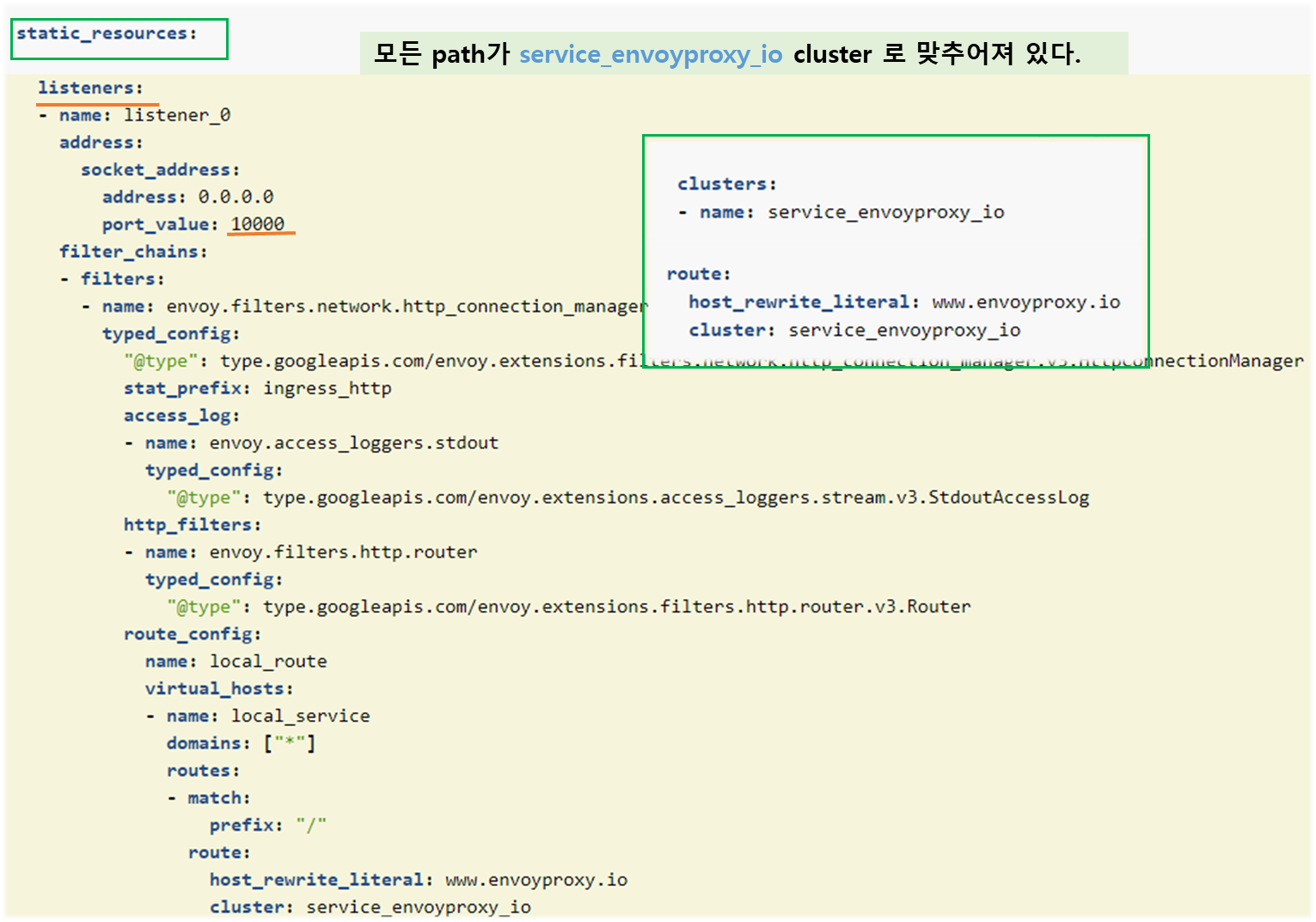Click the blue service_envoyproxy_io in the heading
Viewport: 1316px width, 922px height.
click(651, 54)
